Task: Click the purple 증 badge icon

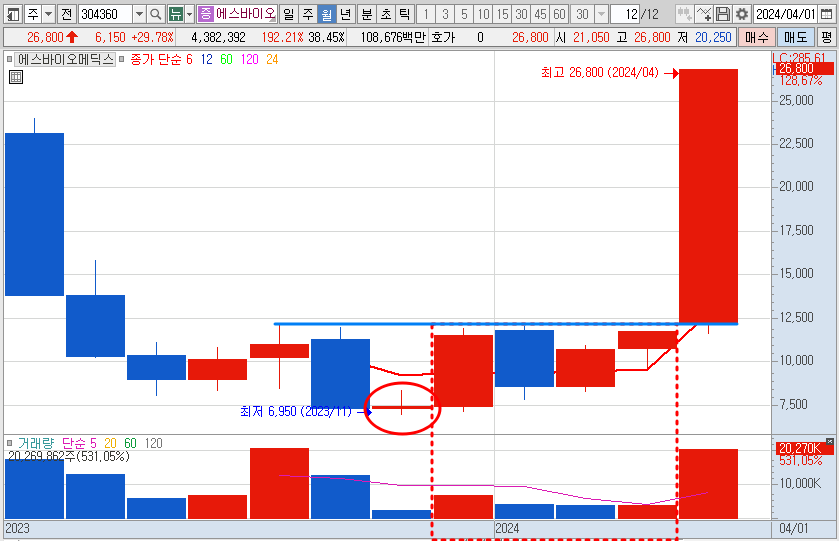Action: tap(205, 13)
